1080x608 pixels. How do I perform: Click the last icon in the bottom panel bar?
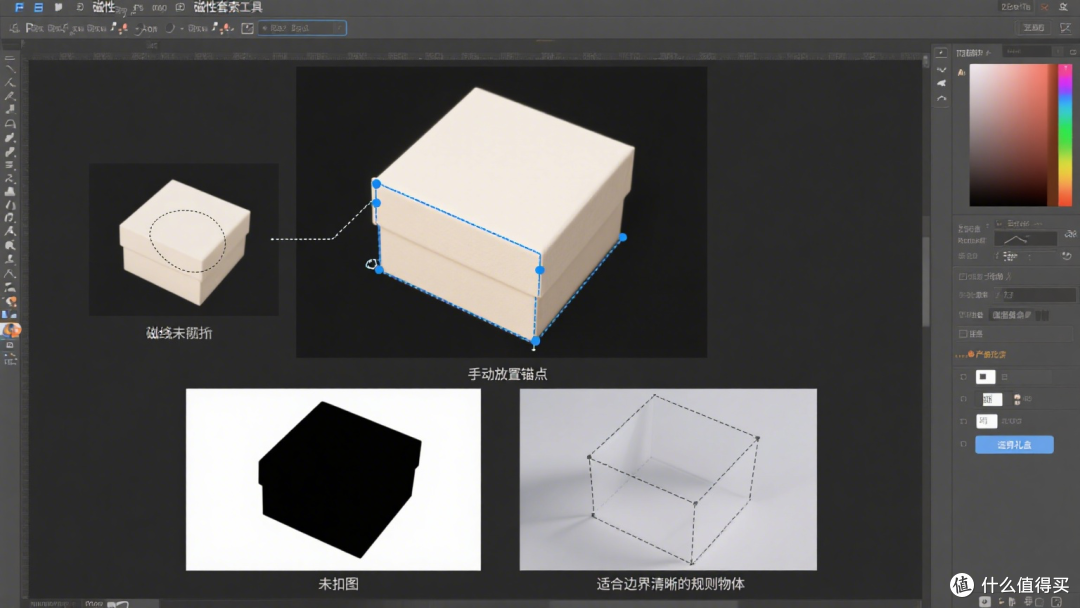1057,602
